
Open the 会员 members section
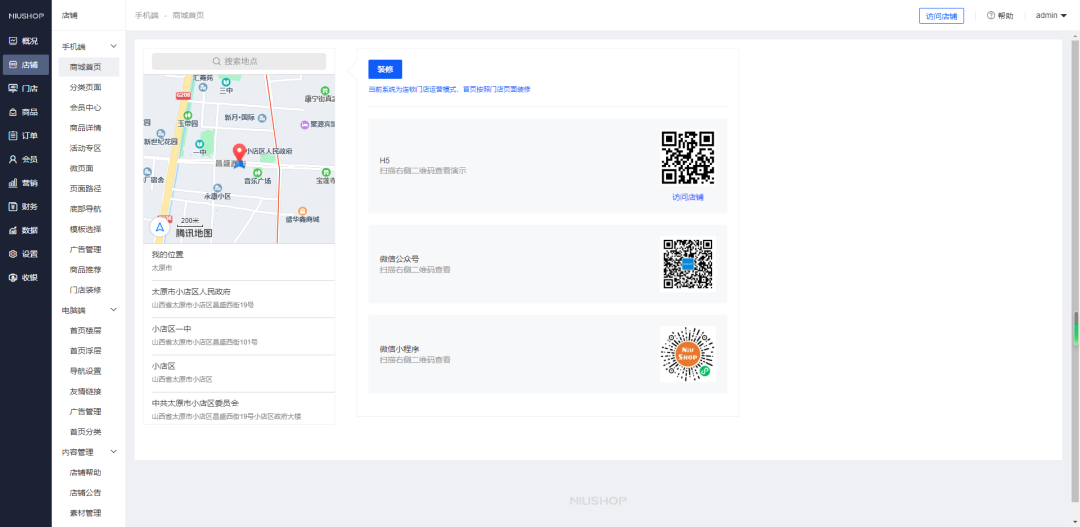(25, 159)
